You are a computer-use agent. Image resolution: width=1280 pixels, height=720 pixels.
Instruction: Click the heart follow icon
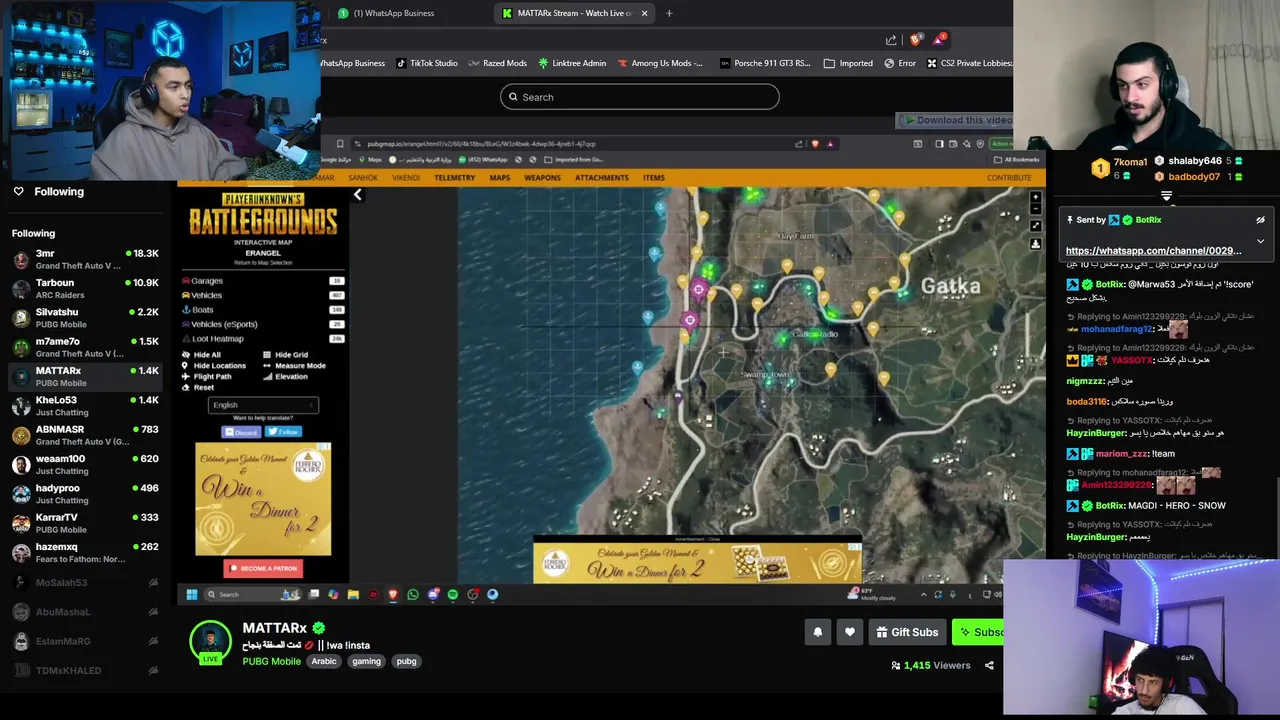(850, 632)
